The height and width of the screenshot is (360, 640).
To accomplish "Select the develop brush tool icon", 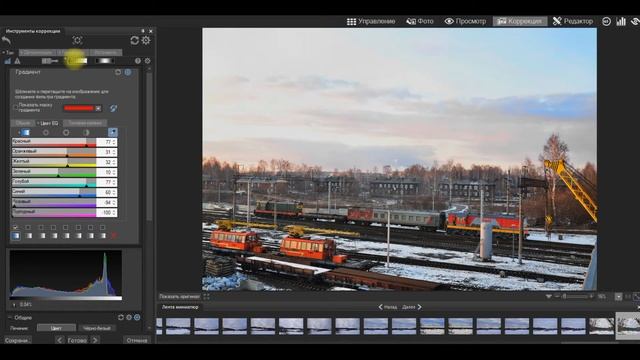I will coord(50,61).
